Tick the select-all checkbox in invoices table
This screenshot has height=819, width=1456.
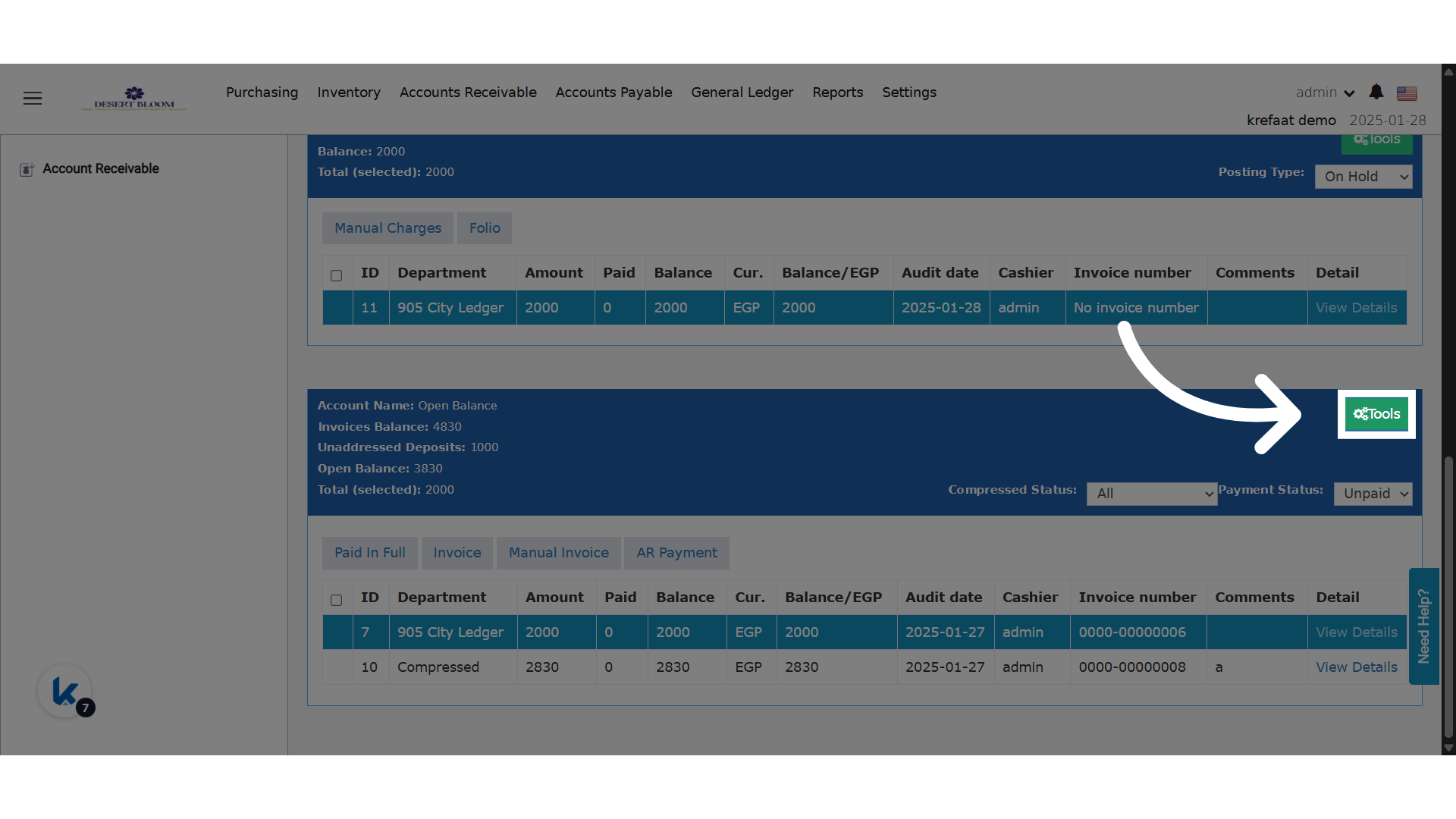tap(337, 600)
